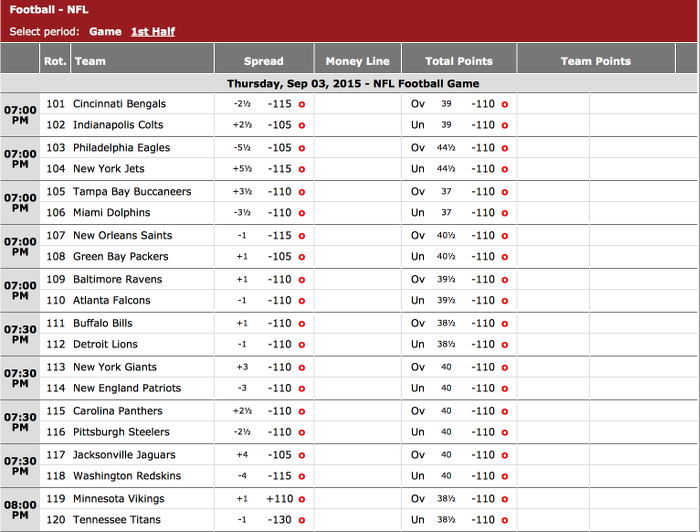Select Over 39 total in Bengals row

(504, 104)
